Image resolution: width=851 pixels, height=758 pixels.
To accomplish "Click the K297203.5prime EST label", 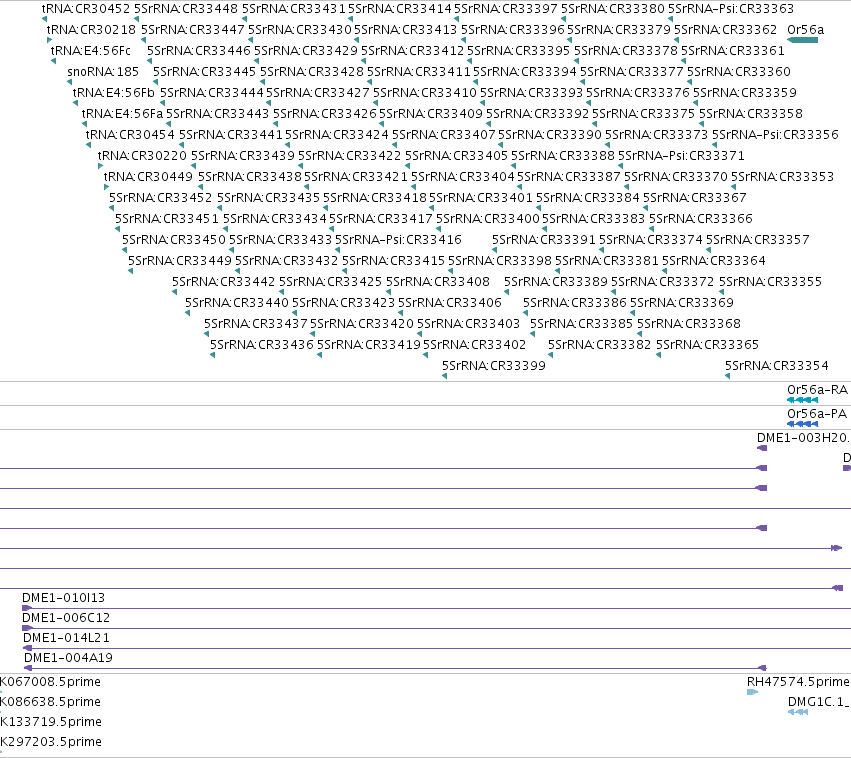I will [51, 742].
